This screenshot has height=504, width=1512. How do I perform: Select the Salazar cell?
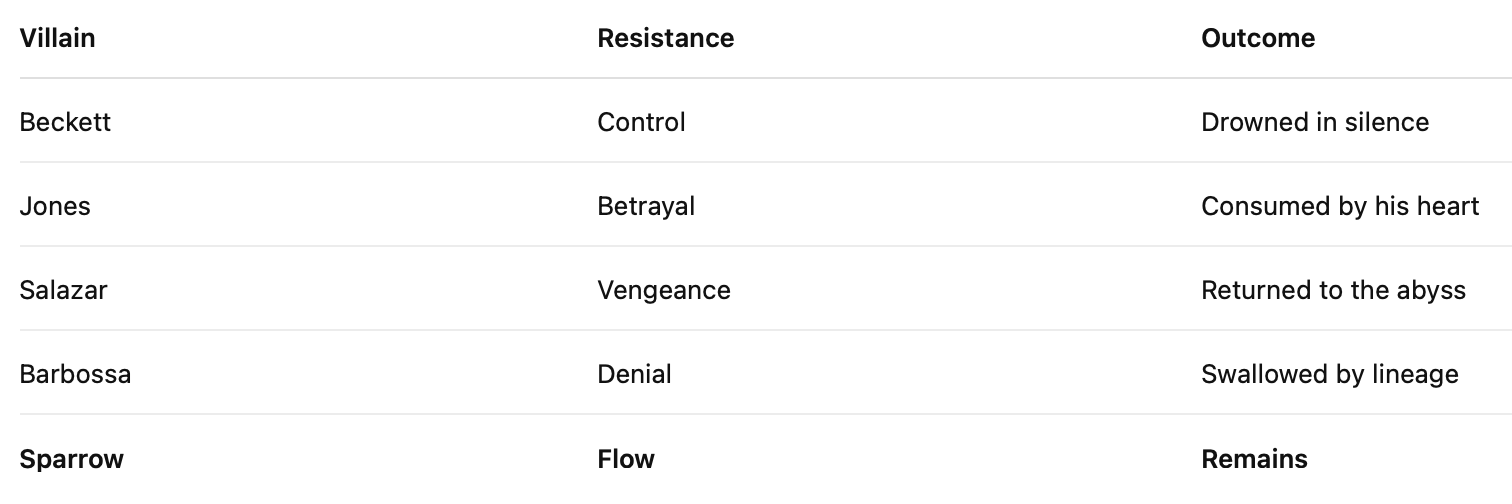[x=63, y=290]
